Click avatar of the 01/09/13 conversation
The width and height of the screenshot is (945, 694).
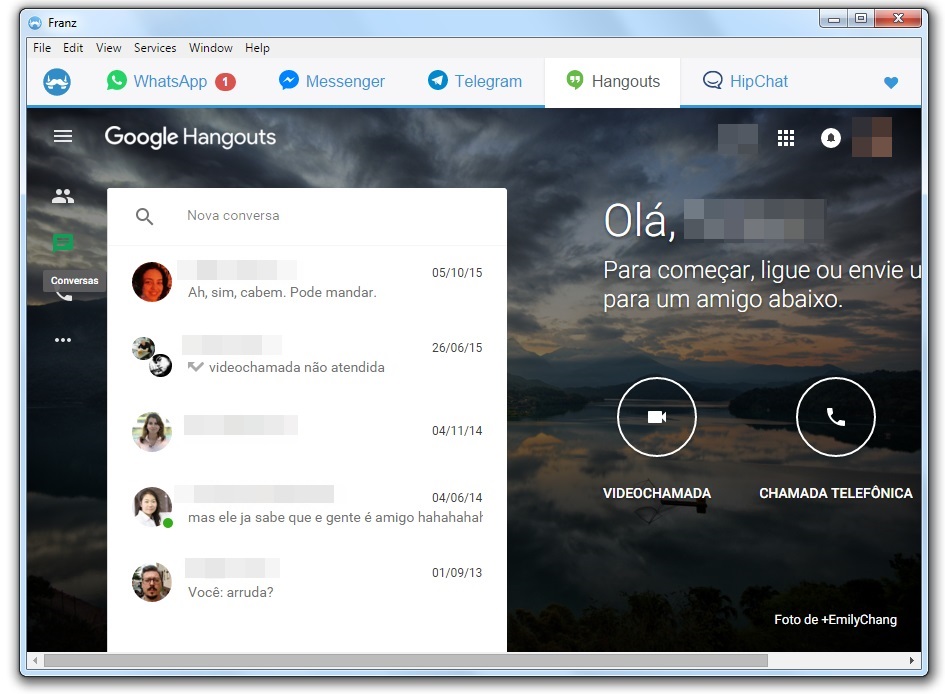pyautogui.click(x=152, y=582)
